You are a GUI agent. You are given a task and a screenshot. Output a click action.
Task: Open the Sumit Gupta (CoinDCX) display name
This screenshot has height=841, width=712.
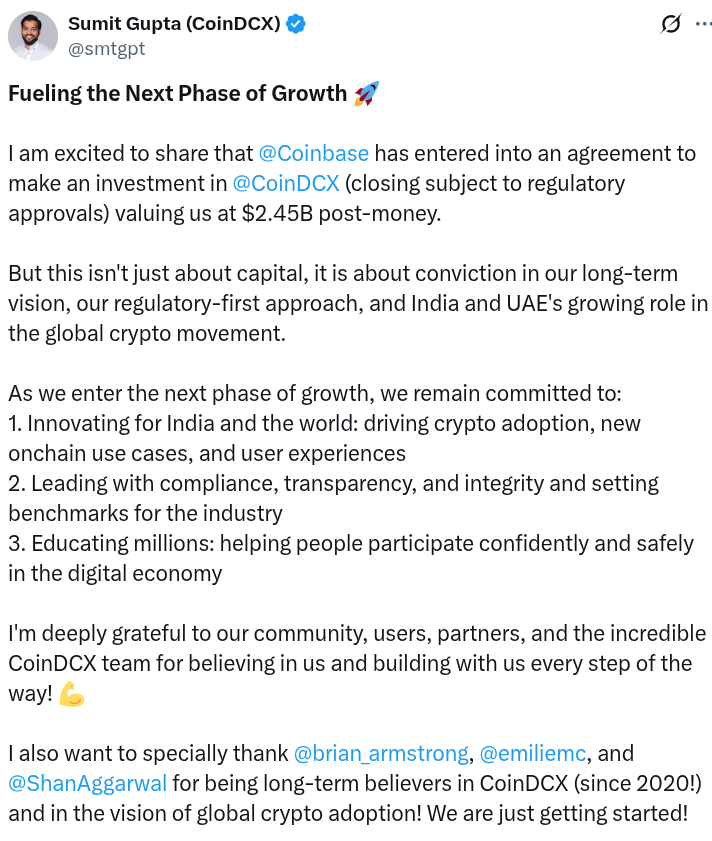pyautogui.click(x=174, y=24)
